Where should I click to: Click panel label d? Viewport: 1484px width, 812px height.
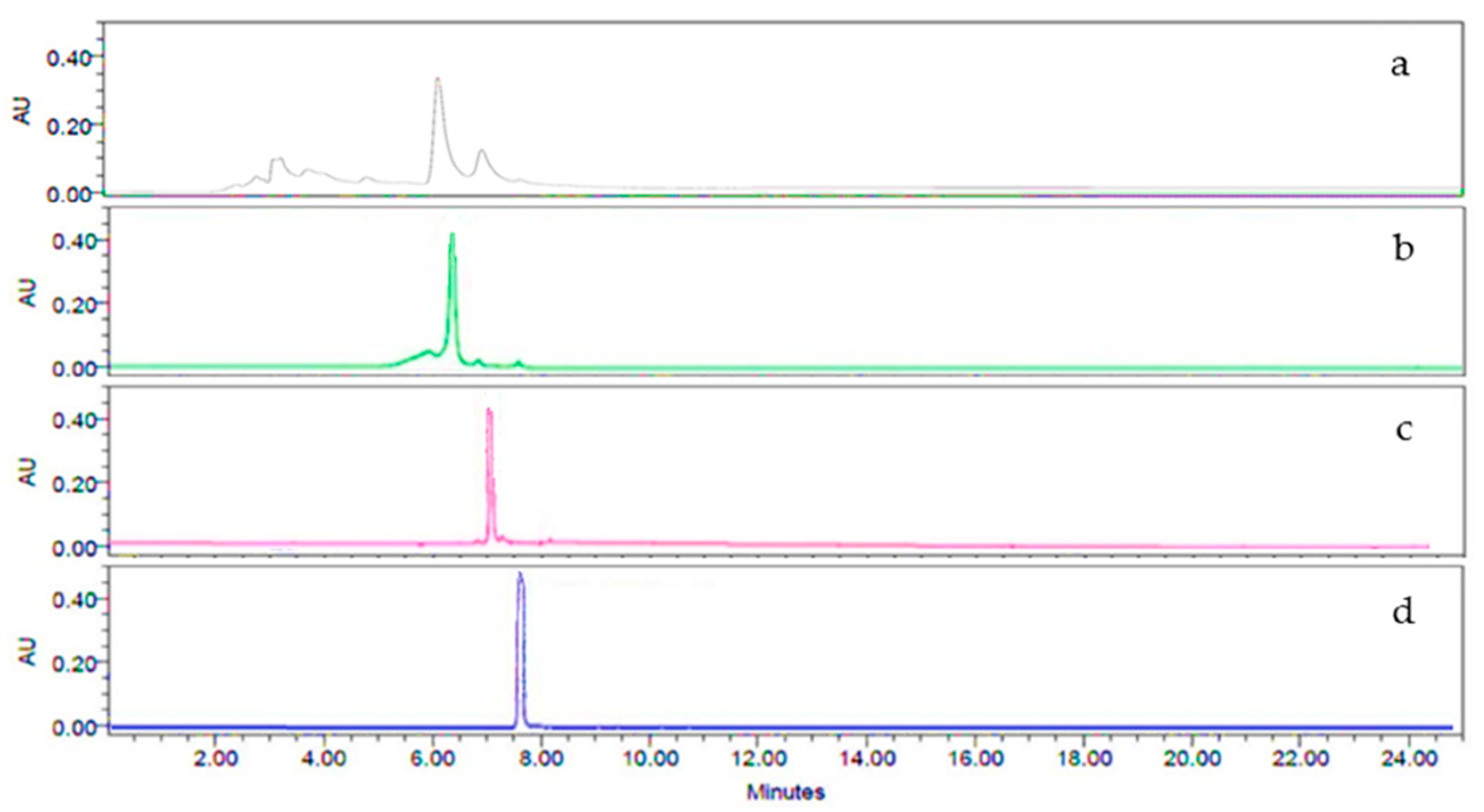click(1403, 611)
